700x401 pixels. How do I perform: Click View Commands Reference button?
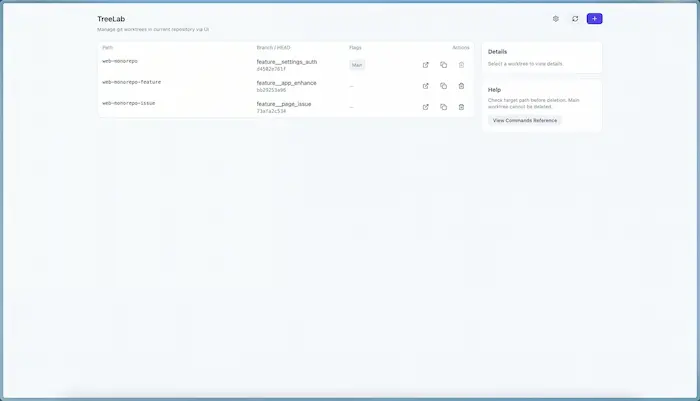click(525, 120)
